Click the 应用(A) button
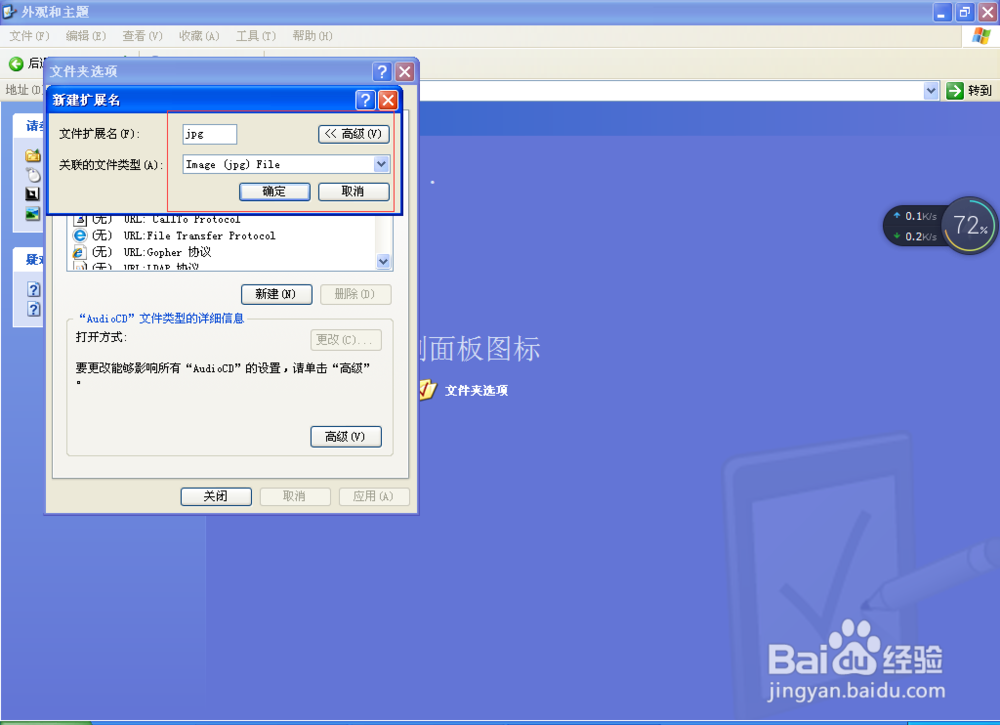The width and height of the screenshot is (1000, 725). pyautogui.click(x=374, y=496)
